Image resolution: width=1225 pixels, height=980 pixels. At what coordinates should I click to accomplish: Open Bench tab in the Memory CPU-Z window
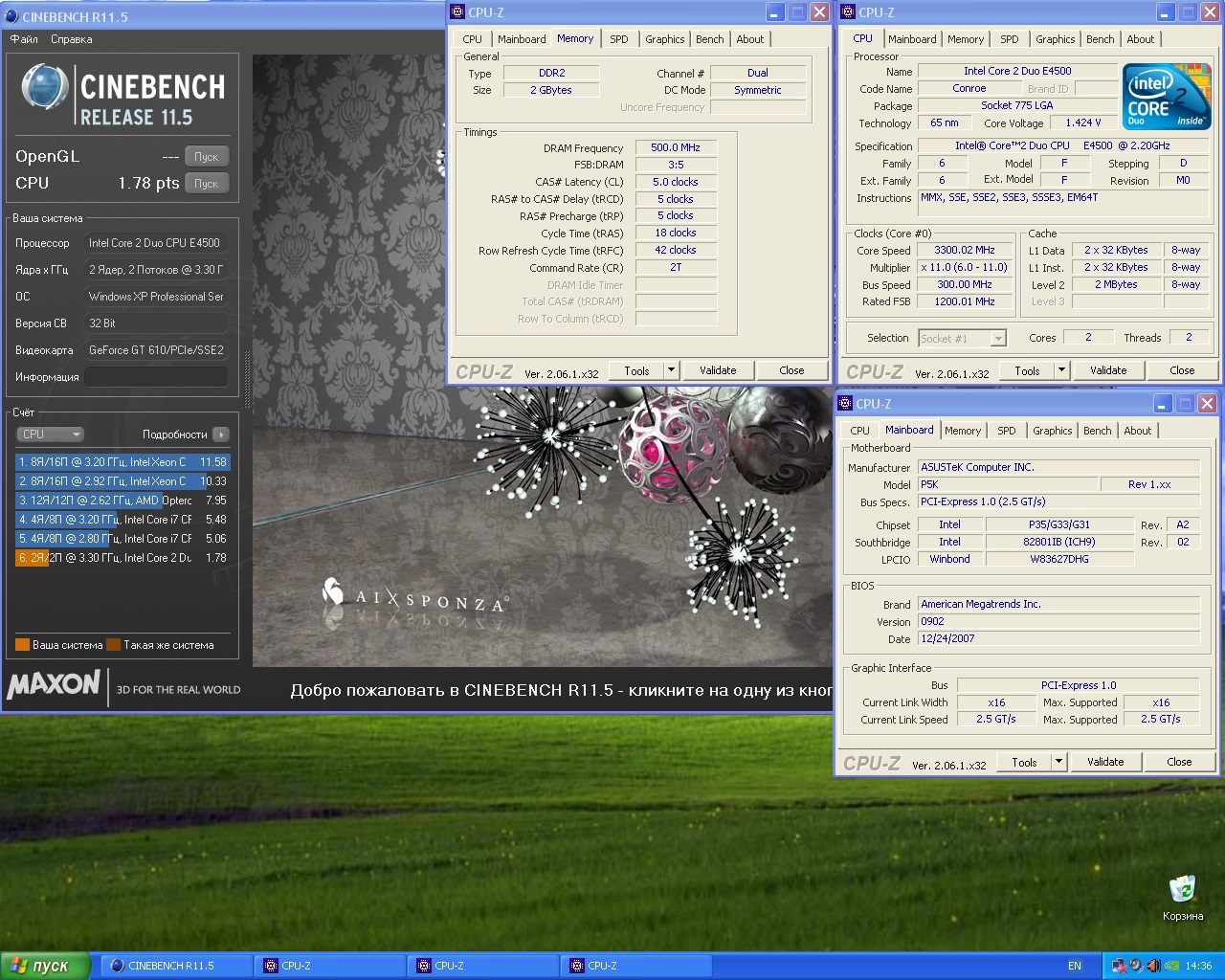click(x=710, y=39)
